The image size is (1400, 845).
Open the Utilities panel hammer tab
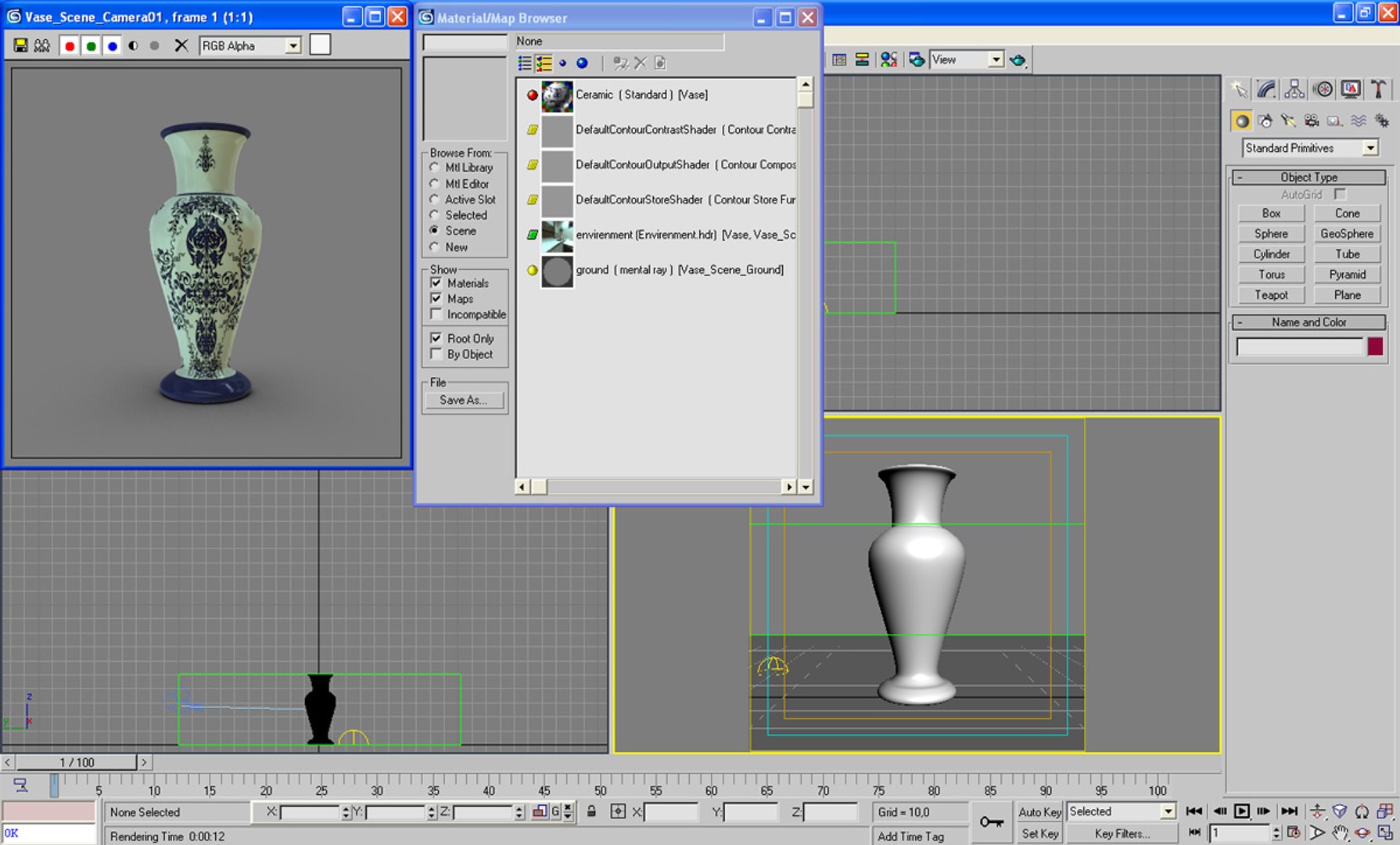(1379, 90)
